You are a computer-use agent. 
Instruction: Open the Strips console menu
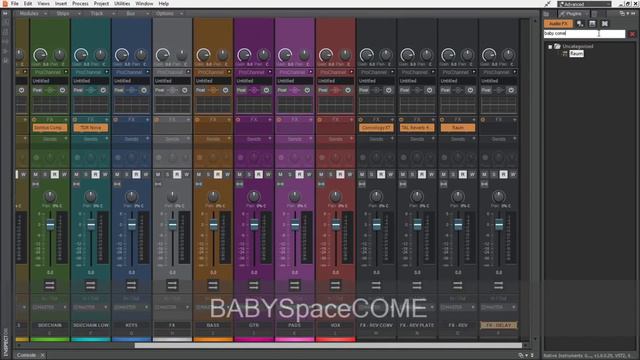[x=67, y=13]
